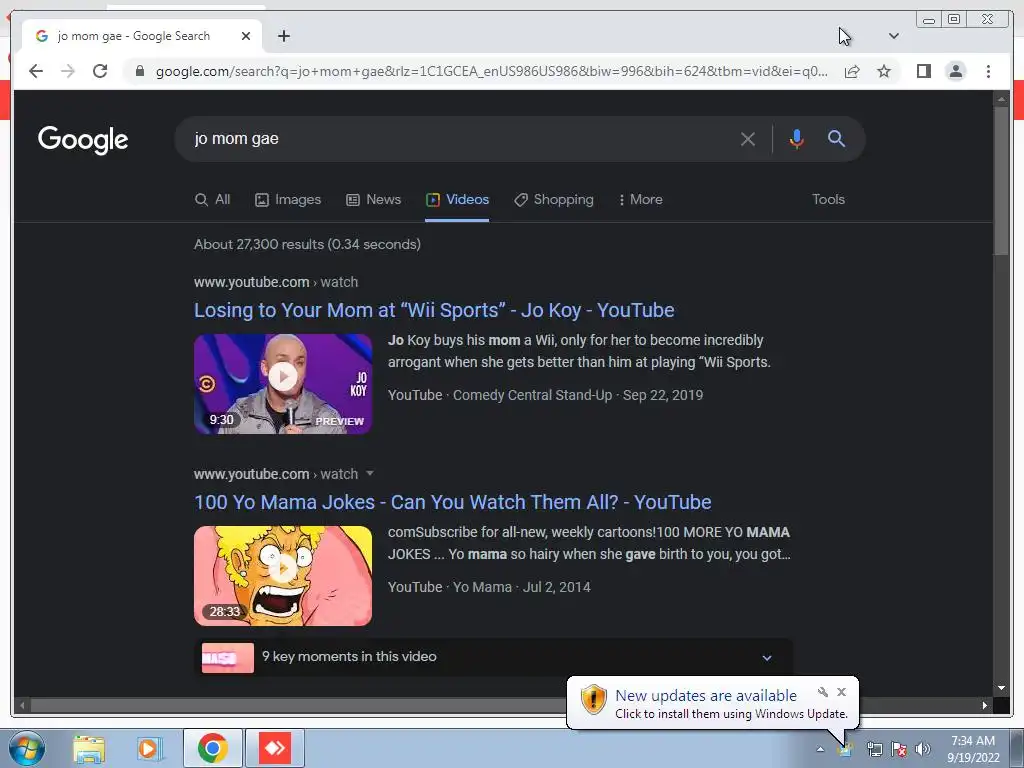Open the search Tools options
Screen dimensions: 1024x768
click(828, 200)
